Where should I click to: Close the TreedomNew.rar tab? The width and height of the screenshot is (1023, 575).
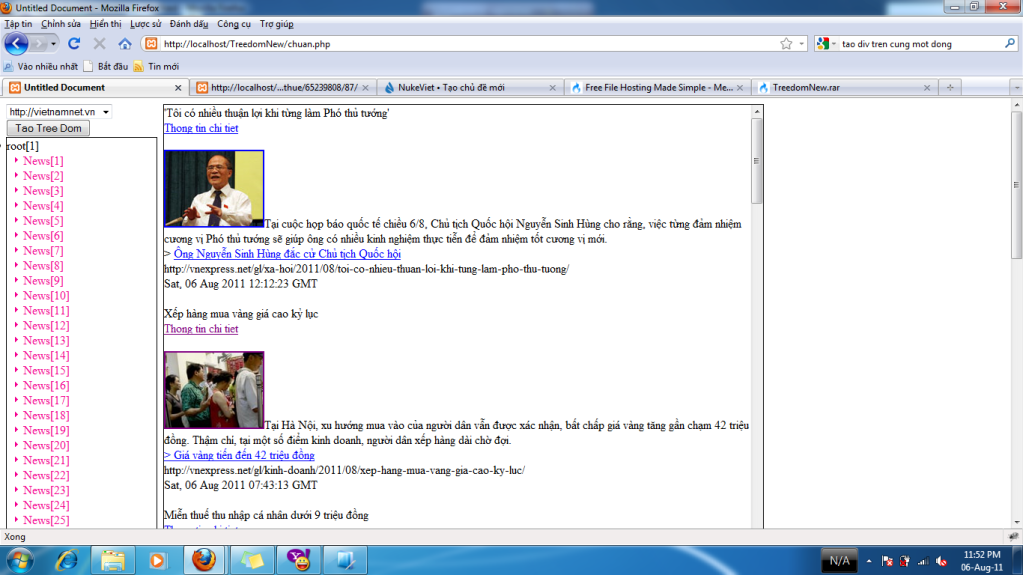[927, 87]
